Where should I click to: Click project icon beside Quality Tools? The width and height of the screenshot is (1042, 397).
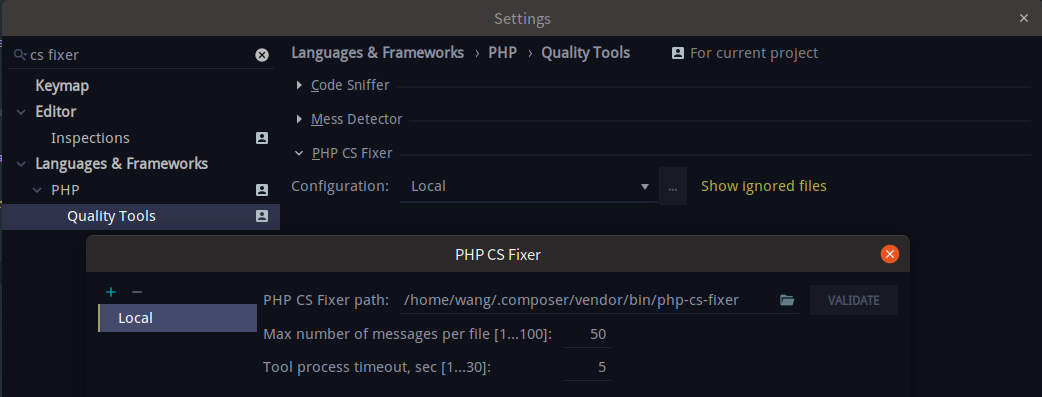coord(262,216)
